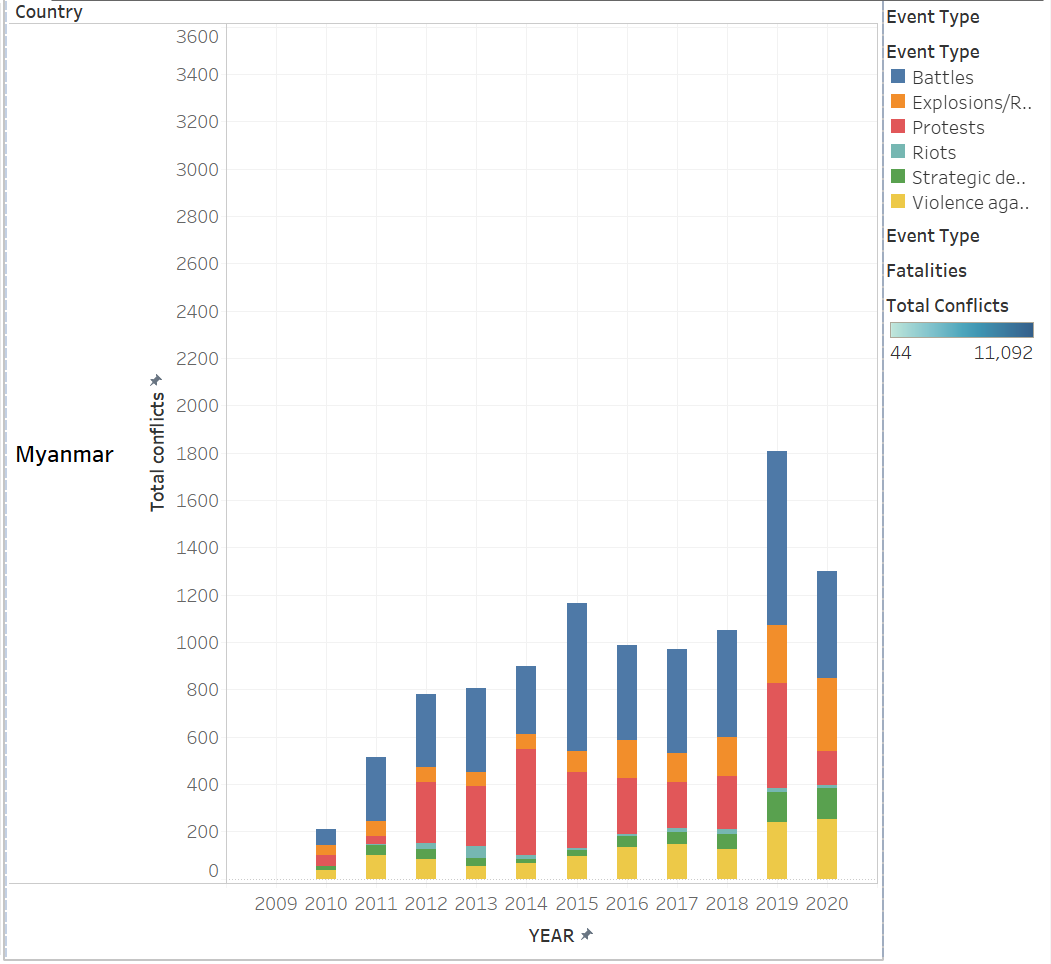The image size is (1051, 964).
Task: Pick the teal Riots legend swatch
Action: point(898,152)
